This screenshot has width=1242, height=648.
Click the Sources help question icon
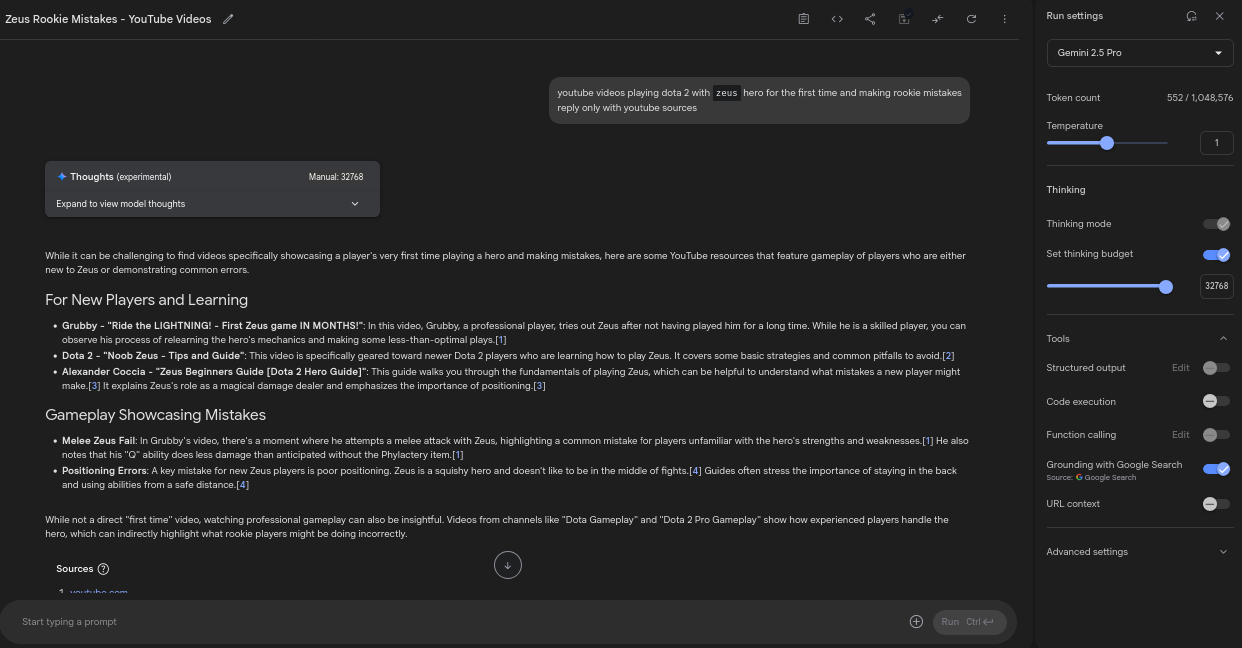(103, 569)
